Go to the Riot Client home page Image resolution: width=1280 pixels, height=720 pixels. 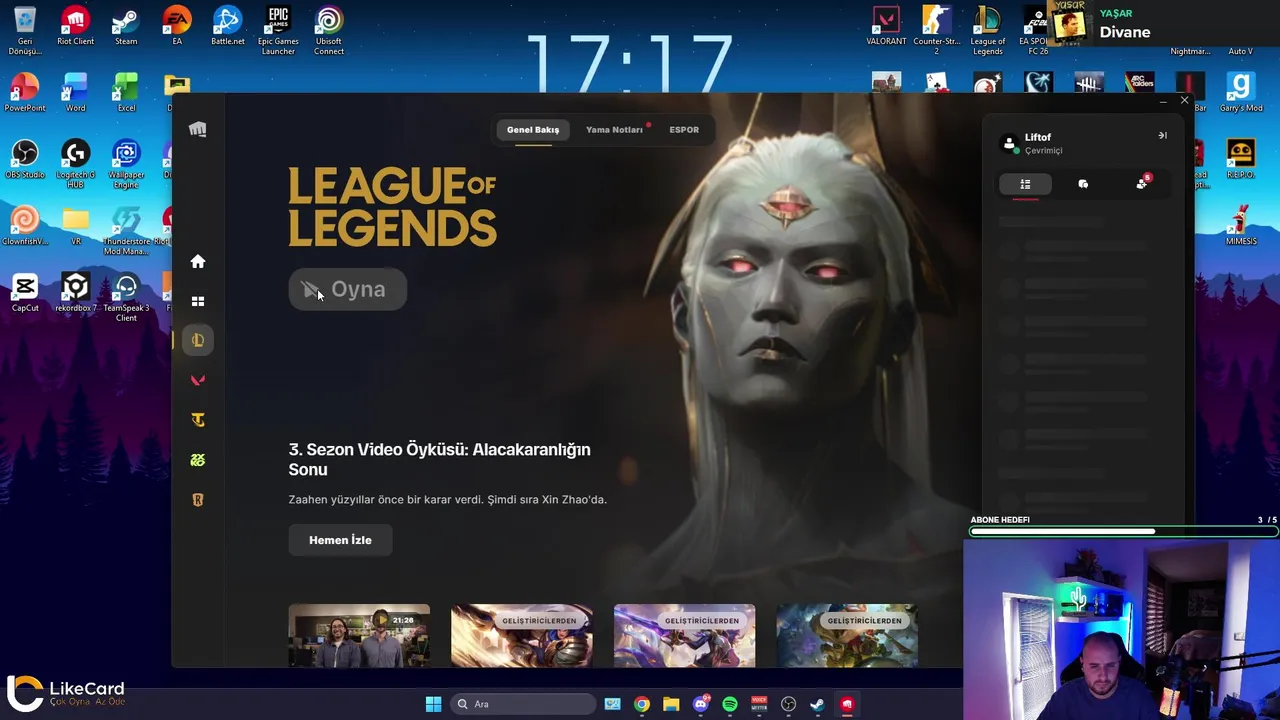point(198,262)
